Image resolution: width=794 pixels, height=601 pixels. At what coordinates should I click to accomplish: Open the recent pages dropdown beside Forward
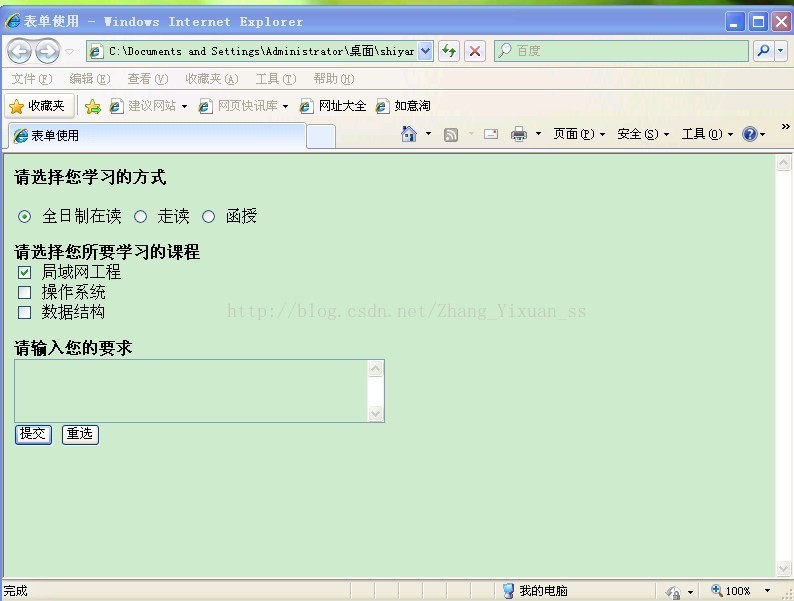click(69, 51)
